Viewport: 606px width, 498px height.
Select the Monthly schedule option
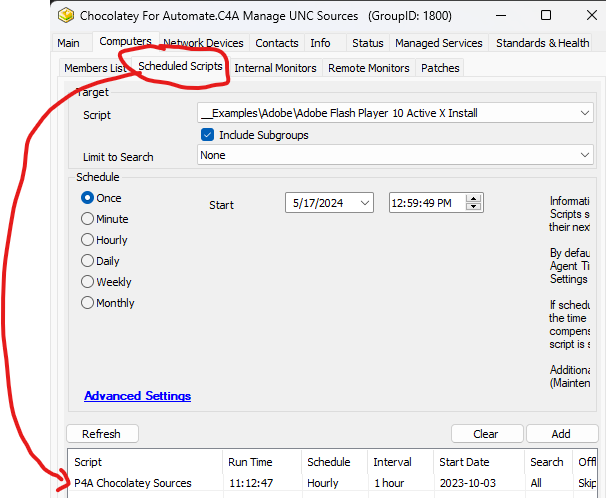[x=87, y=302]
